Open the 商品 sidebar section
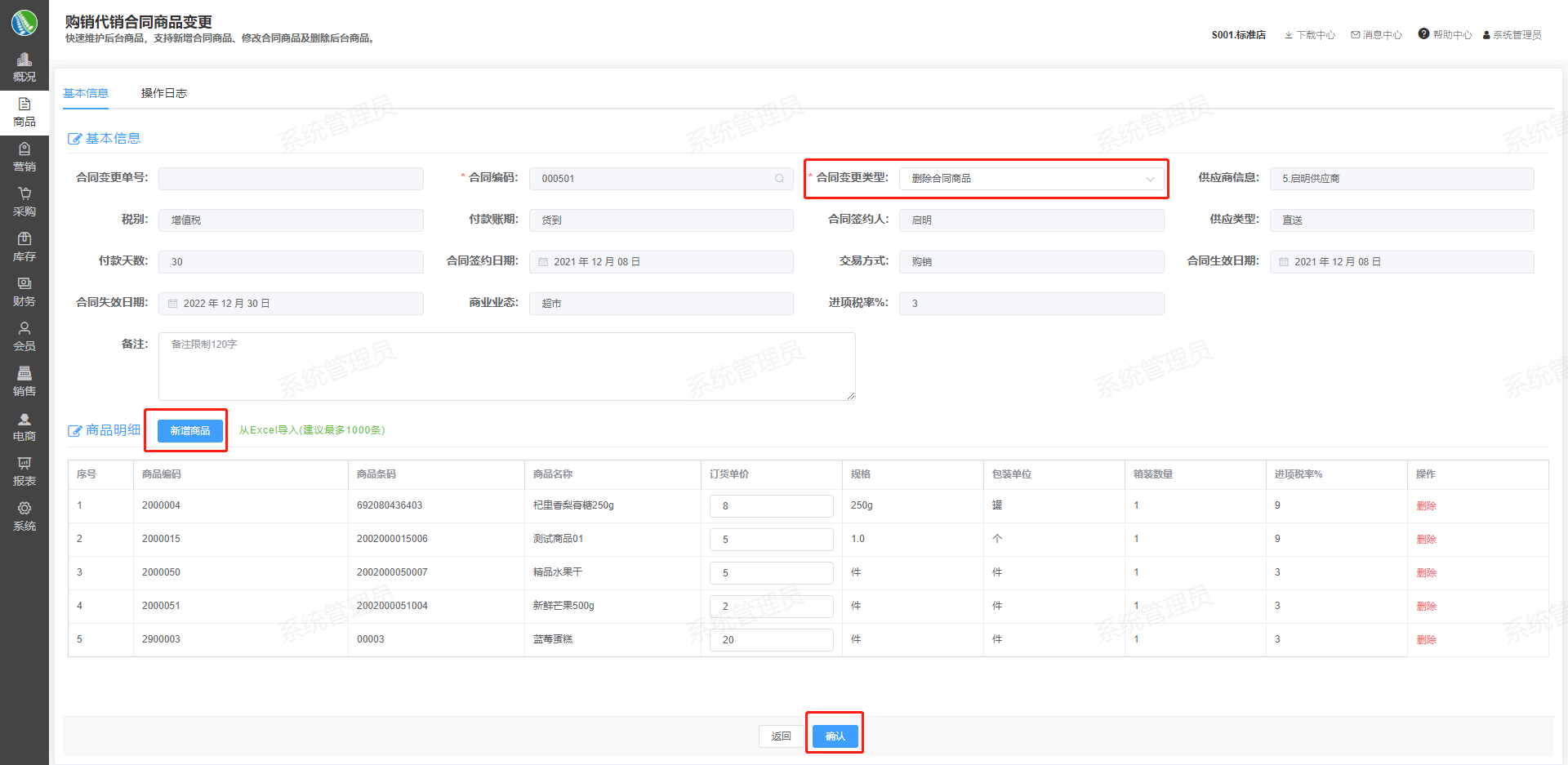The width and height of the screenshot is (1568, 765). 24,113
